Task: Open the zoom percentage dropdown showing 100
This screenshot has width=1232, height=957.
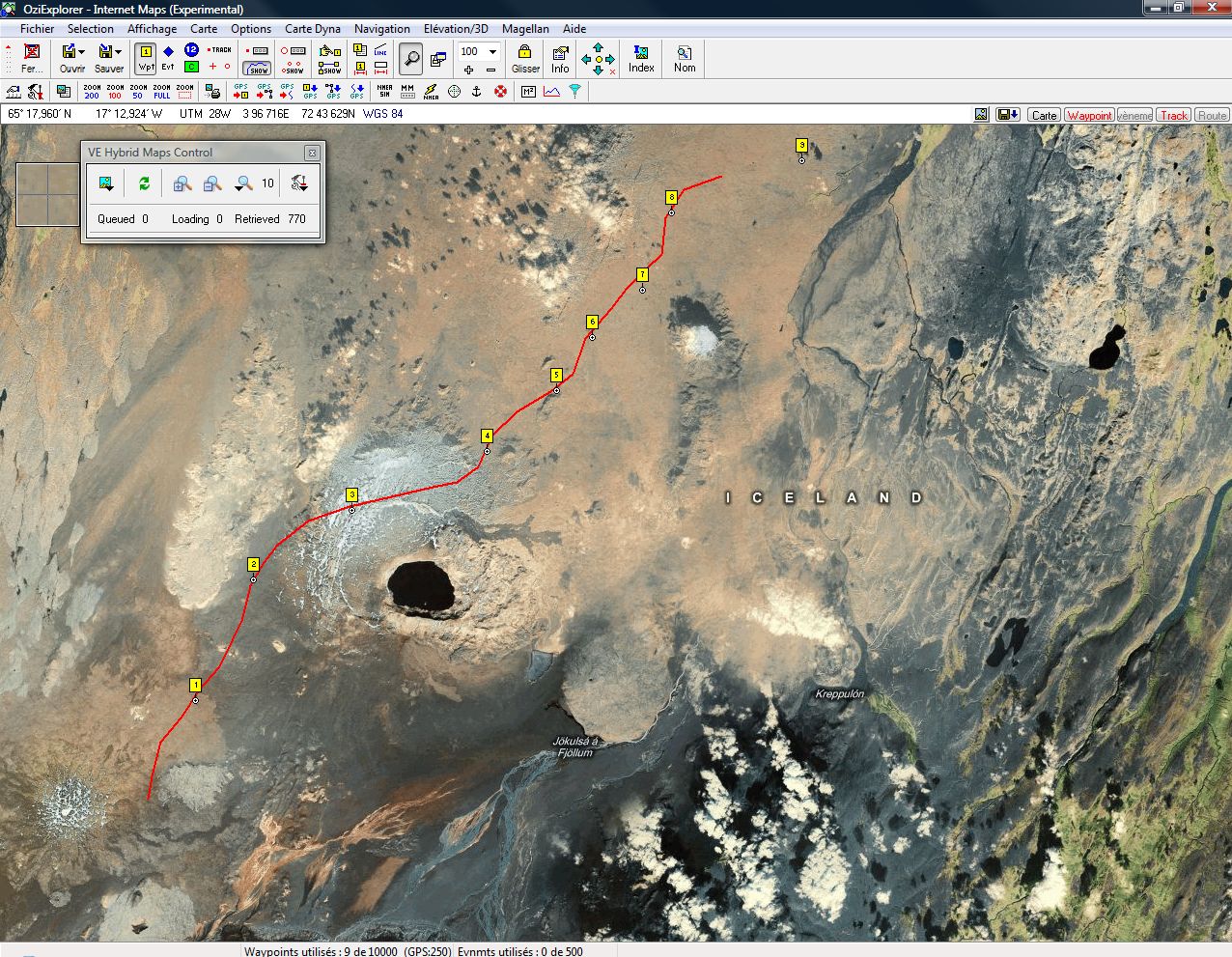Action: coord(492,52)
